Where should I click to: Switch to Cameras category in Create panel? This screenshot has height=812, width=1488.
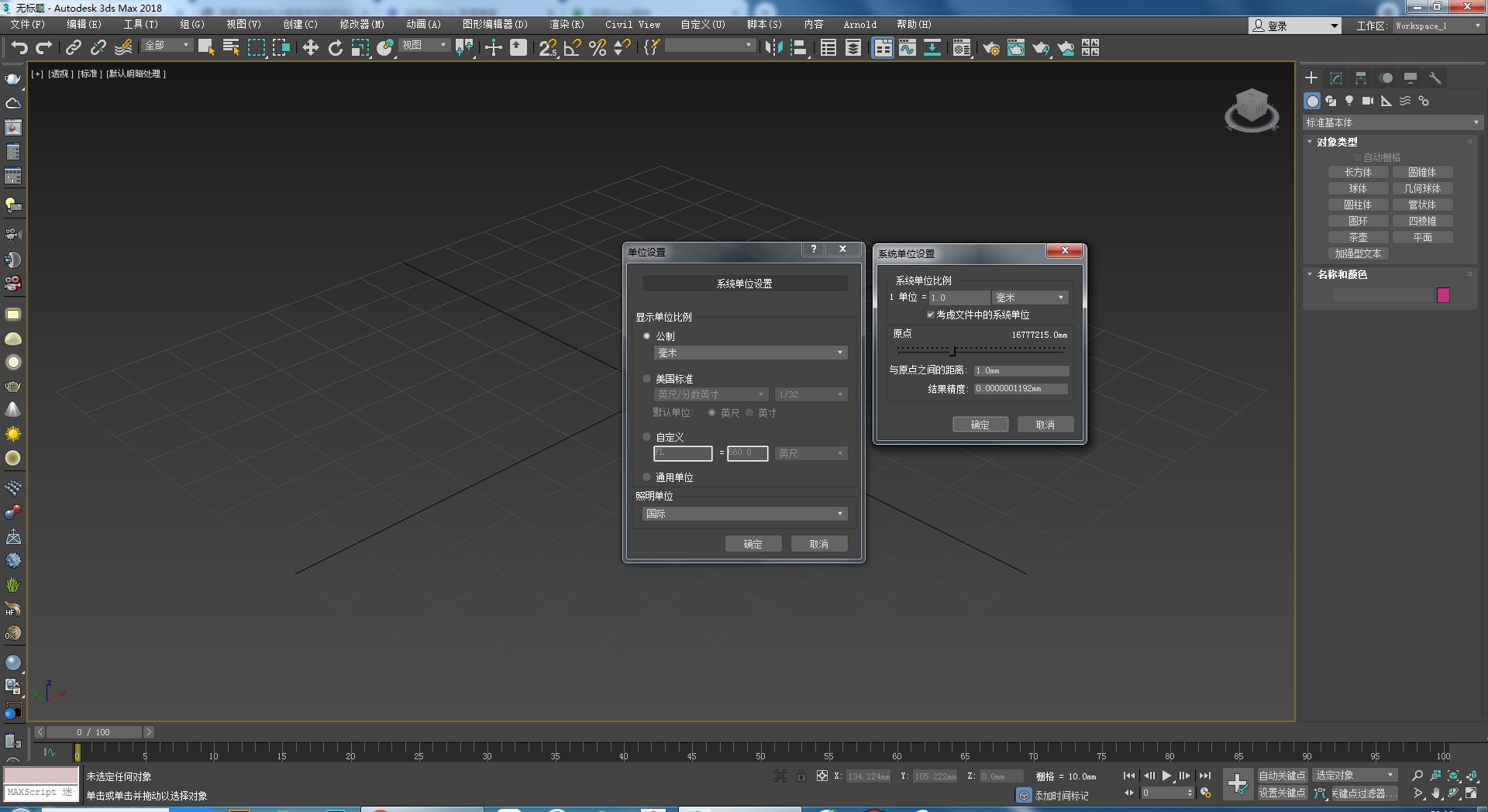pyautogui.click(x=1368, y=101)
